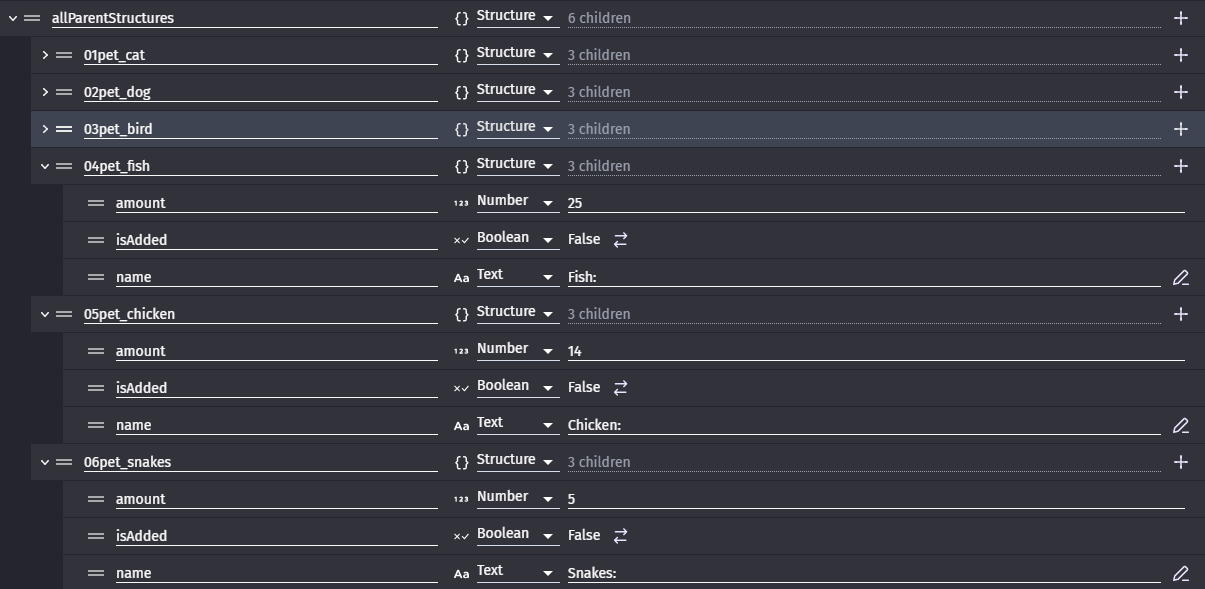Grab drag handle of 03pet_bird row

point(64,129)
